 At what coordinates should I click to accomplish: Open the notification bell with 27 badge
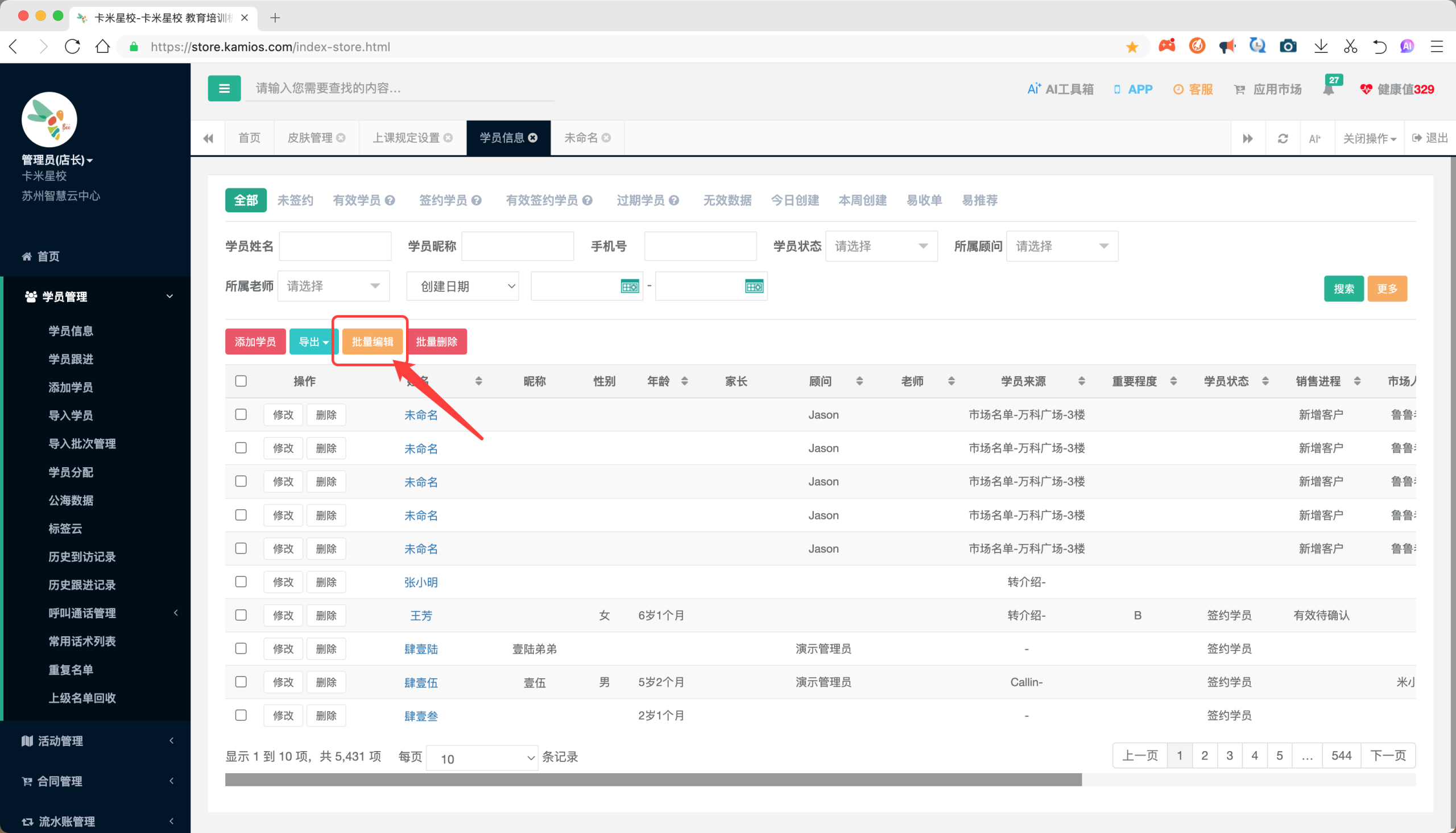(1329, 89)
